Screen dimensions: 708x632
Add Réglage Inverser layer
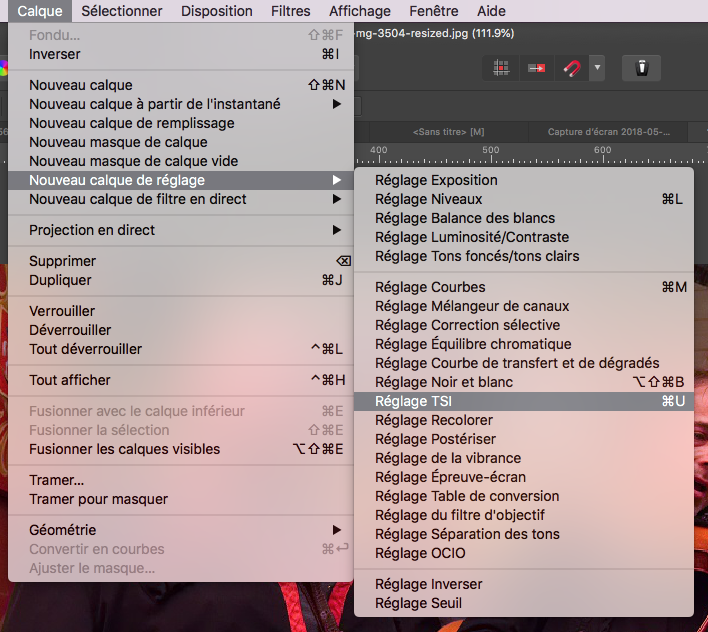(524, 584)
